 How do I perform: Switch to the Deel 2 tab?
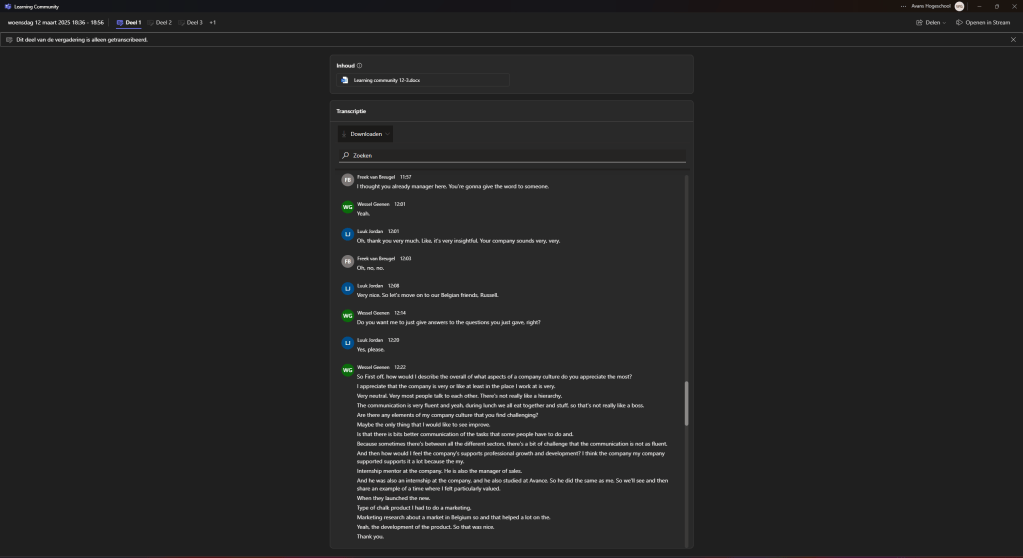159,22
